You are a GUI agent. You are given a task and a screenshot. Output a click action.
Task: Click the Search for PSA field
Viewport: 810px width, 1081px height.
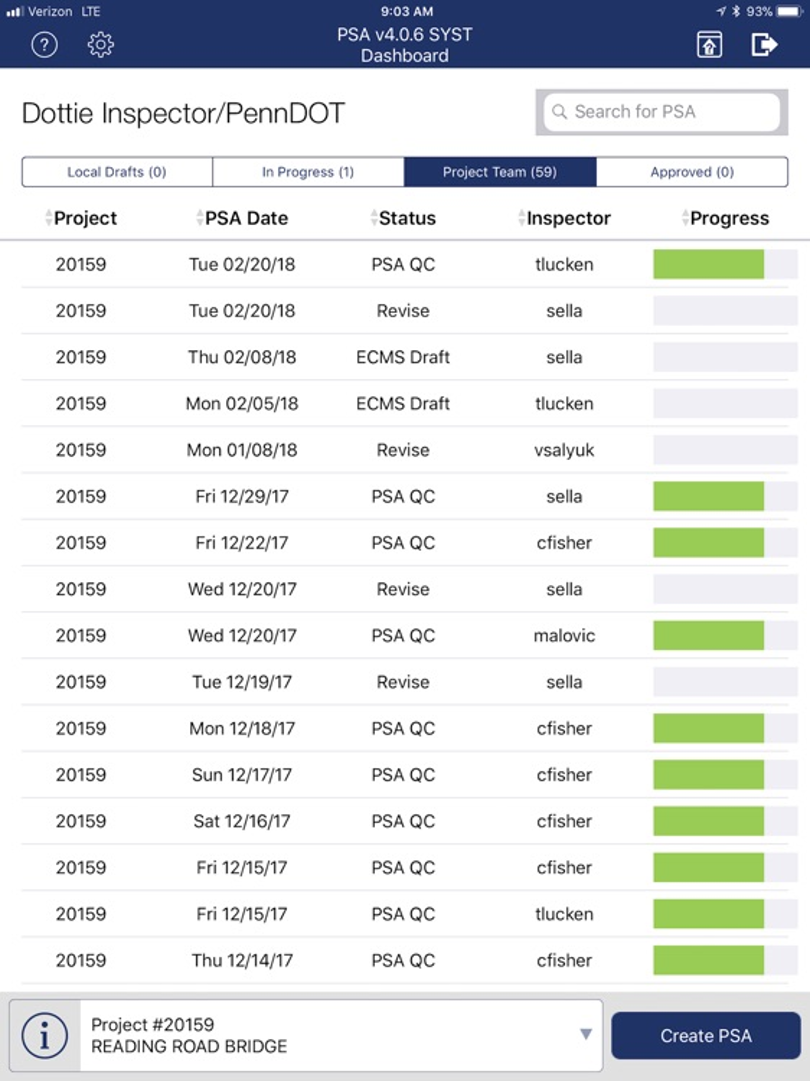[x=662, y=112]
